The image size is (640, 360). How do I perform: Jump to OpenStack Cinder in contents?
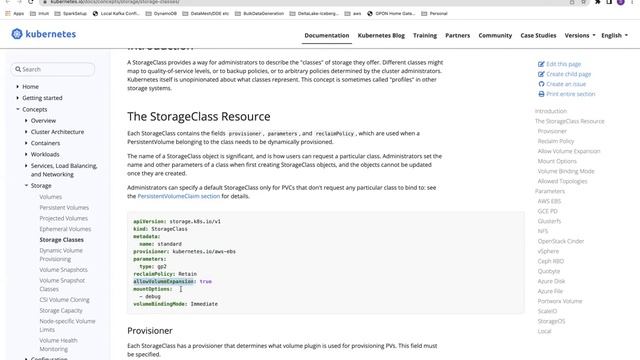(x=560, y=241)
